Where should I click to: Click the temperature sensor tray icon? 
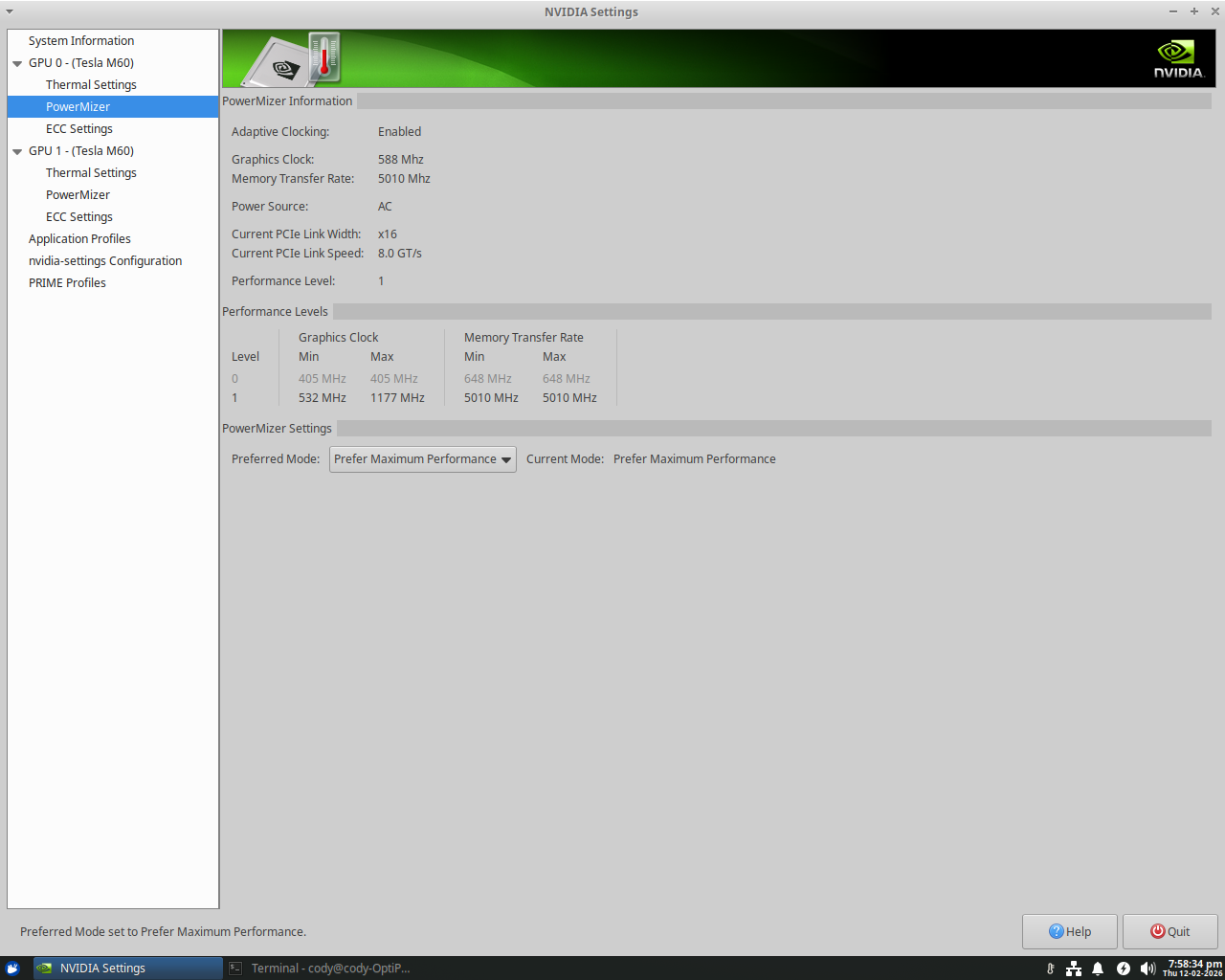click(1051, 969)
